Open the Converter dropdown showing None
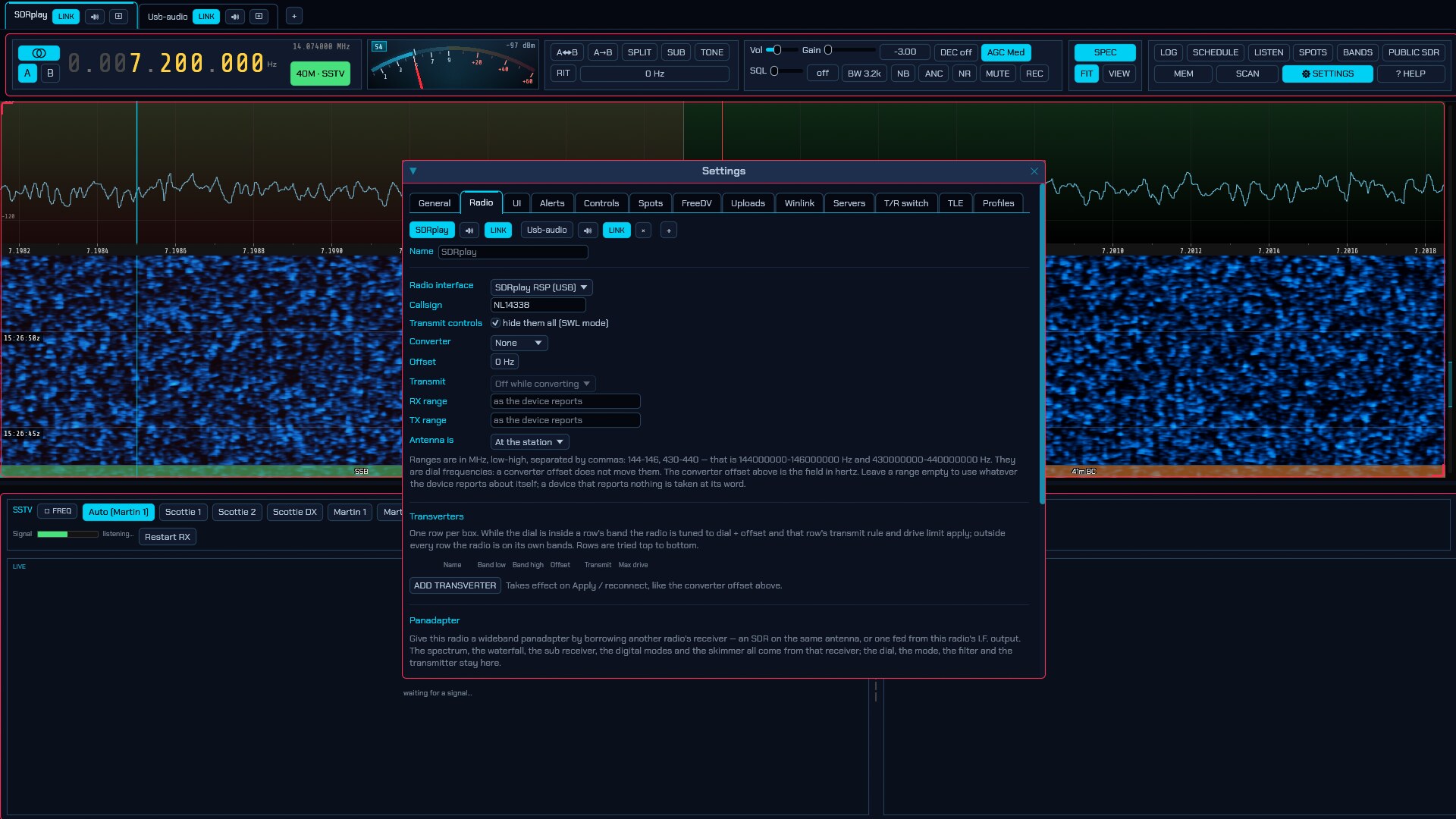 click(519, 343)
